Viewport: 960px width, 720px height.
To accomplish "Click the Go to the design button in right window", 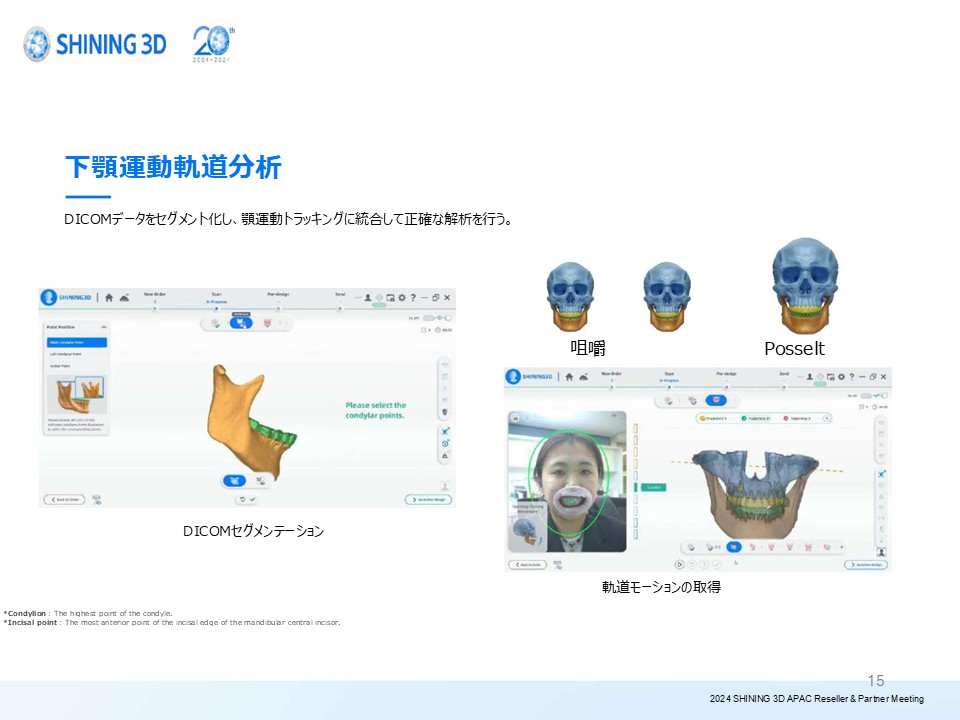I will tap(865, 564).
